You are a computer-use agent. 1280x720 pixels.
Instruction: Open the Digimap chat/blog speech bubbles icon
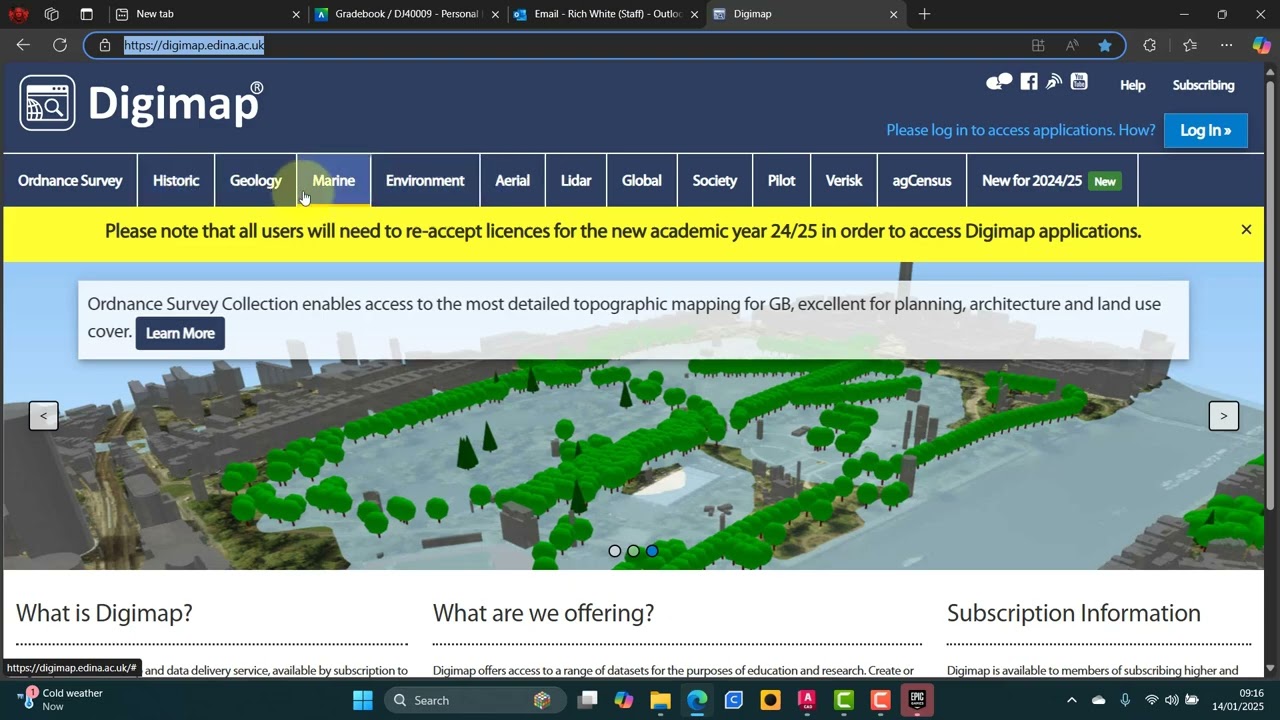(999, 82)
